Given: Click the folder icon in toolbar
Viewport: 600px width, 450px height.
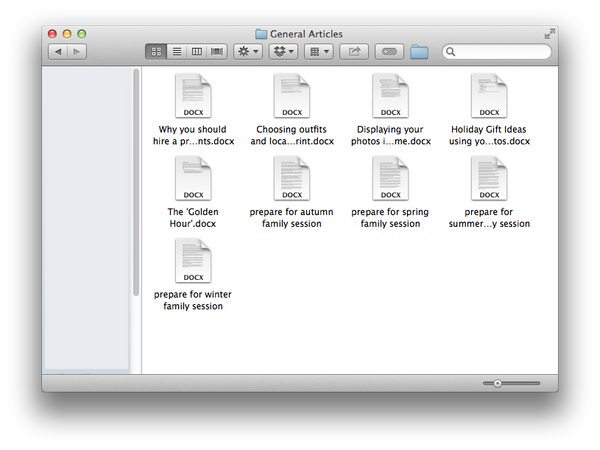Looking at the screenshot, I should (419, 52).
